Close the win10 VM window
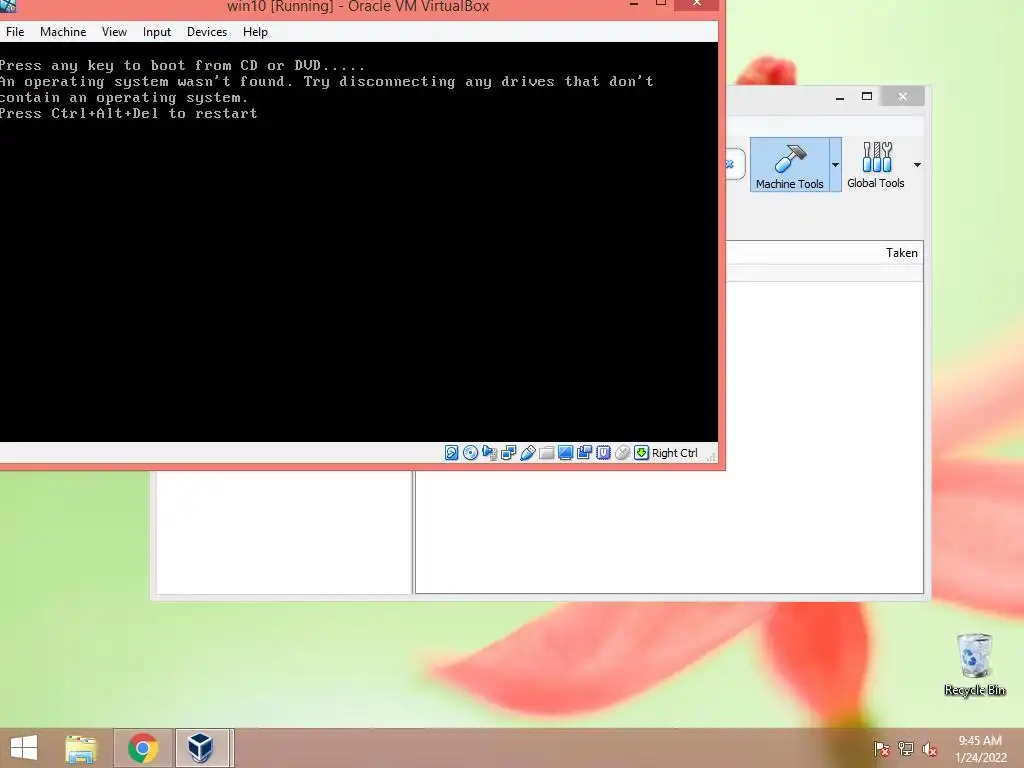The height and width of the screenshot is (768, 1024). pos(696,4)
